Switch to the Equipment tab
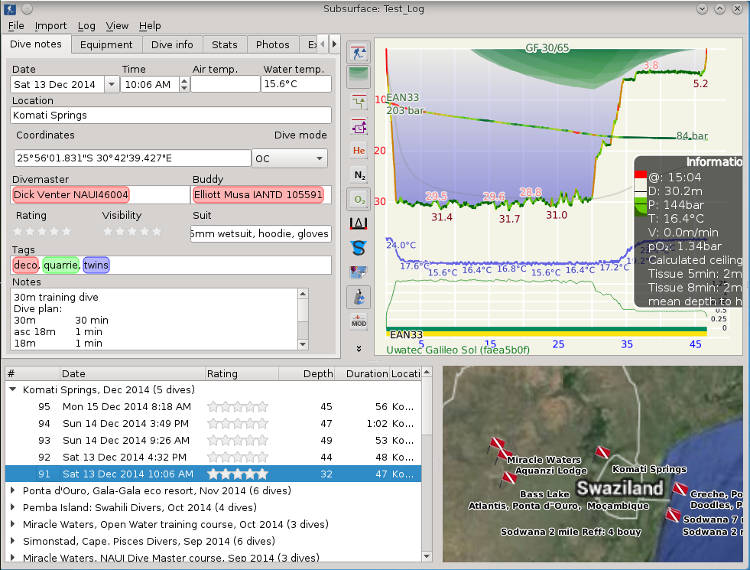The image size is (750, 570). click(106, 44)
